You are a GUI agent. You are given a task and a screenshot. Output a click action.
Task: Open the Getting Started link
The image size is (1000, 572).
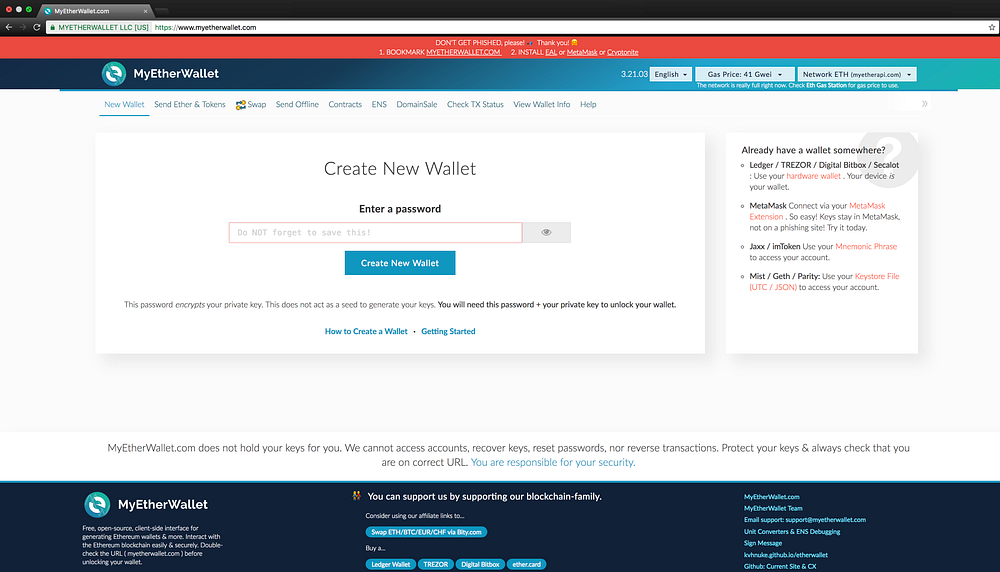[x=448, y=332]
